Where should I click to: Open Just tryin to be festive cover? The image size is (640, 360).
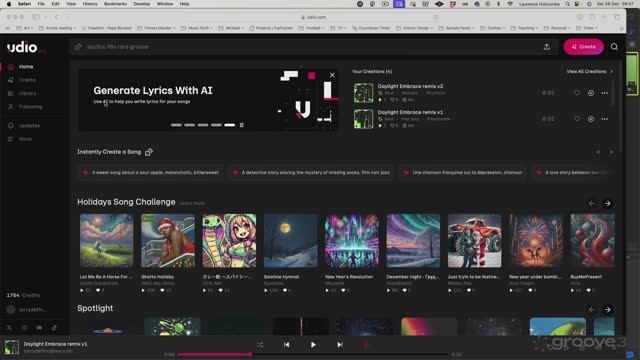tap(475, 240)
